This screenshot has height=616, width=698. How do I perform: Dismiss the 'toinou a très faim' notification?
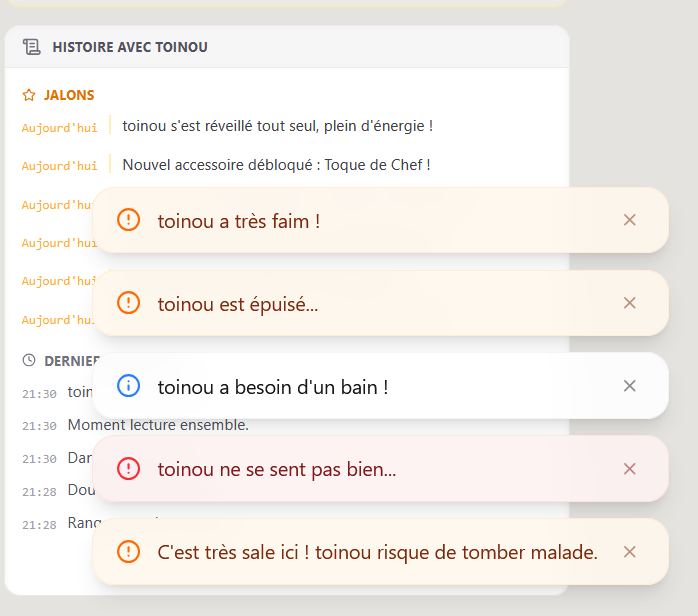tap(629, 220)
